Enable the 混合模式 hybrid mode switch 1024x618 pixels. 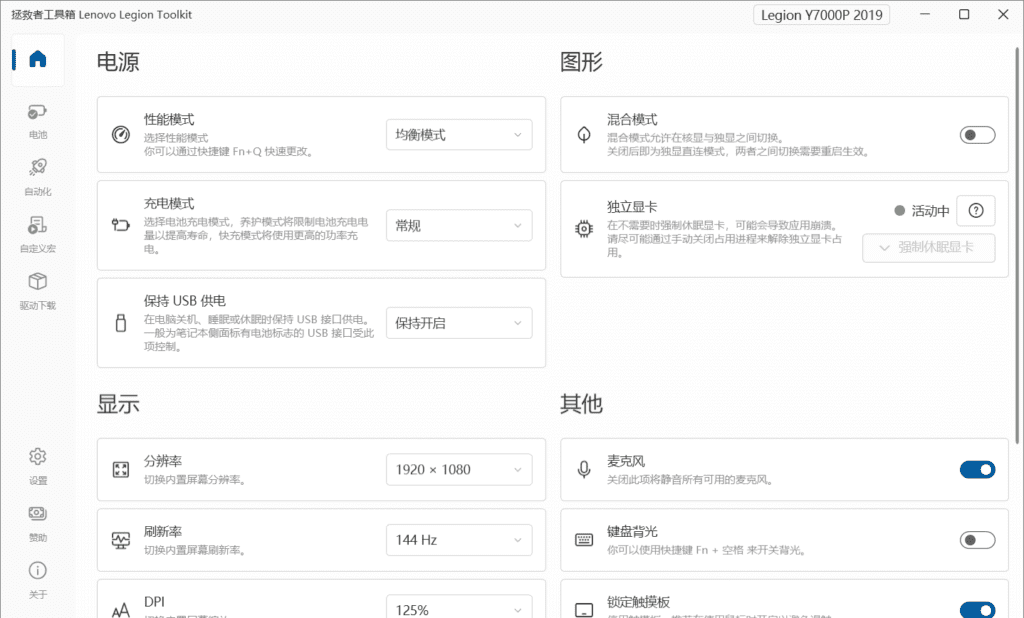point(977,134)
